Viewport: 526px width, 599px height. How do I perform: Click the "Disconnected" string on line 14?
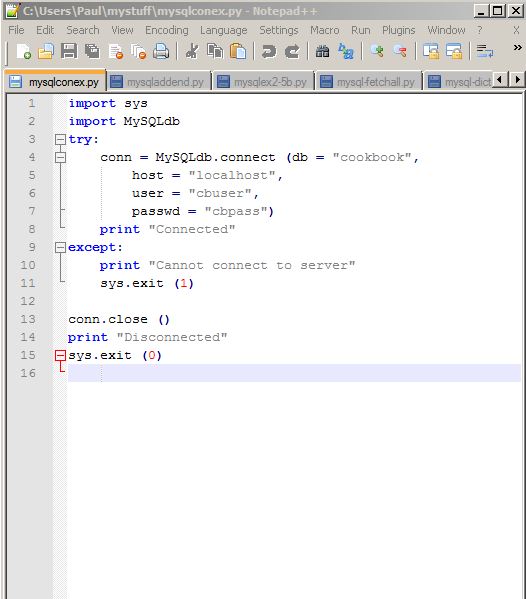pos(172,337)
